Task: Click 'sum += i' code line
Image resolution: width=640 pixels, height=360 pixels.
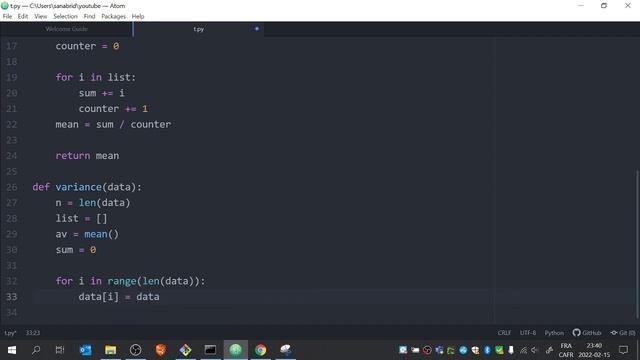Action: [102, 93]
